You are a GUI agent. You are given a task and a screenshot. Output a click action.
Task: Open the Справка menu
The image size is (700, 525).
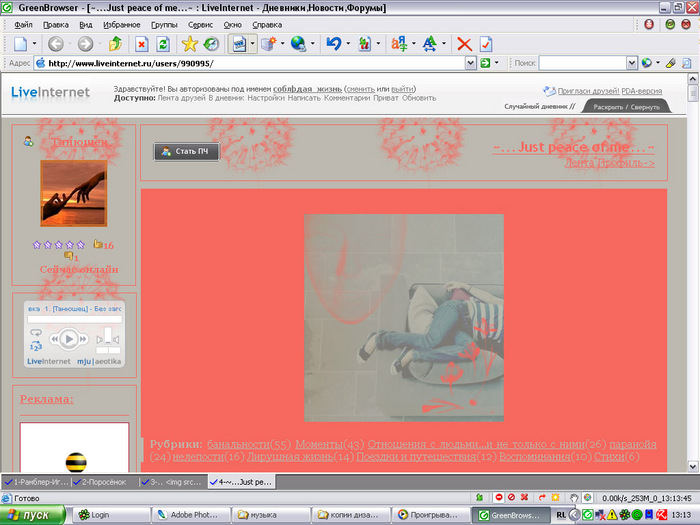[267, 25]
